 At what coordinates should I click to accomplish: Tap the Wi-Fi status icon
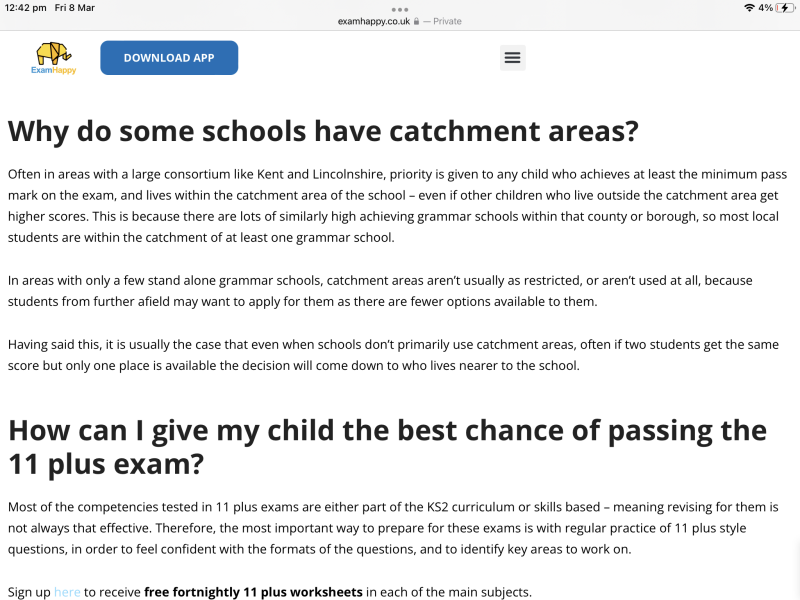(x=749, y=8)
